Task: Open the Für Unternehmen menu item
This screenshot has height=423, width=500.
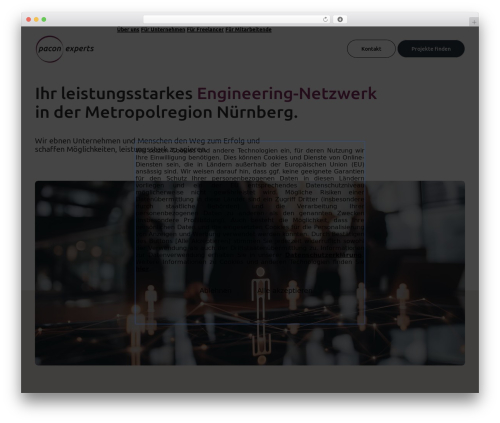Action: coord(163,30)
